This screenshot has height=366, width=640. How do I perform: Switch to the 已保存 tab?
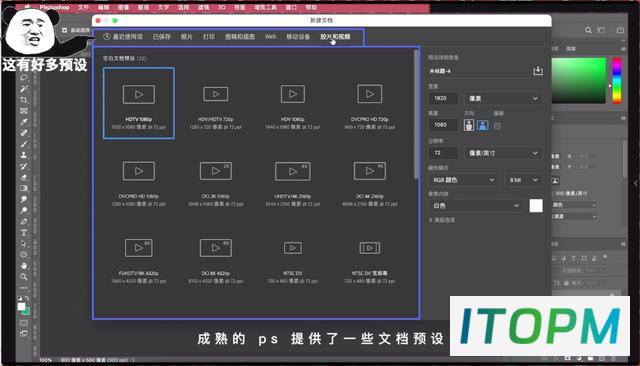tap(162, 37)
